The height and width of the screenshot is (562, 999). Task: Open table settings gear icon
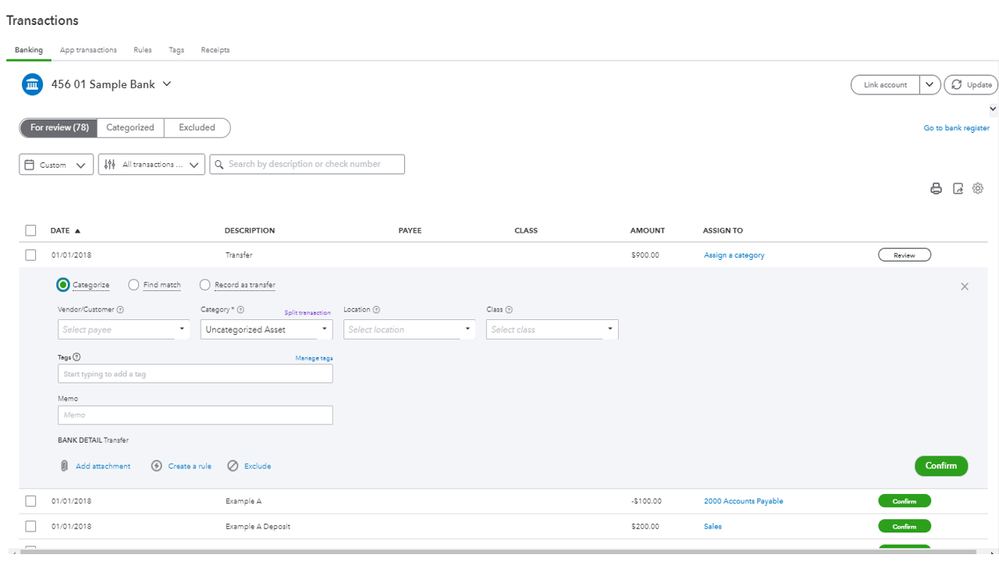coord(978,188)
